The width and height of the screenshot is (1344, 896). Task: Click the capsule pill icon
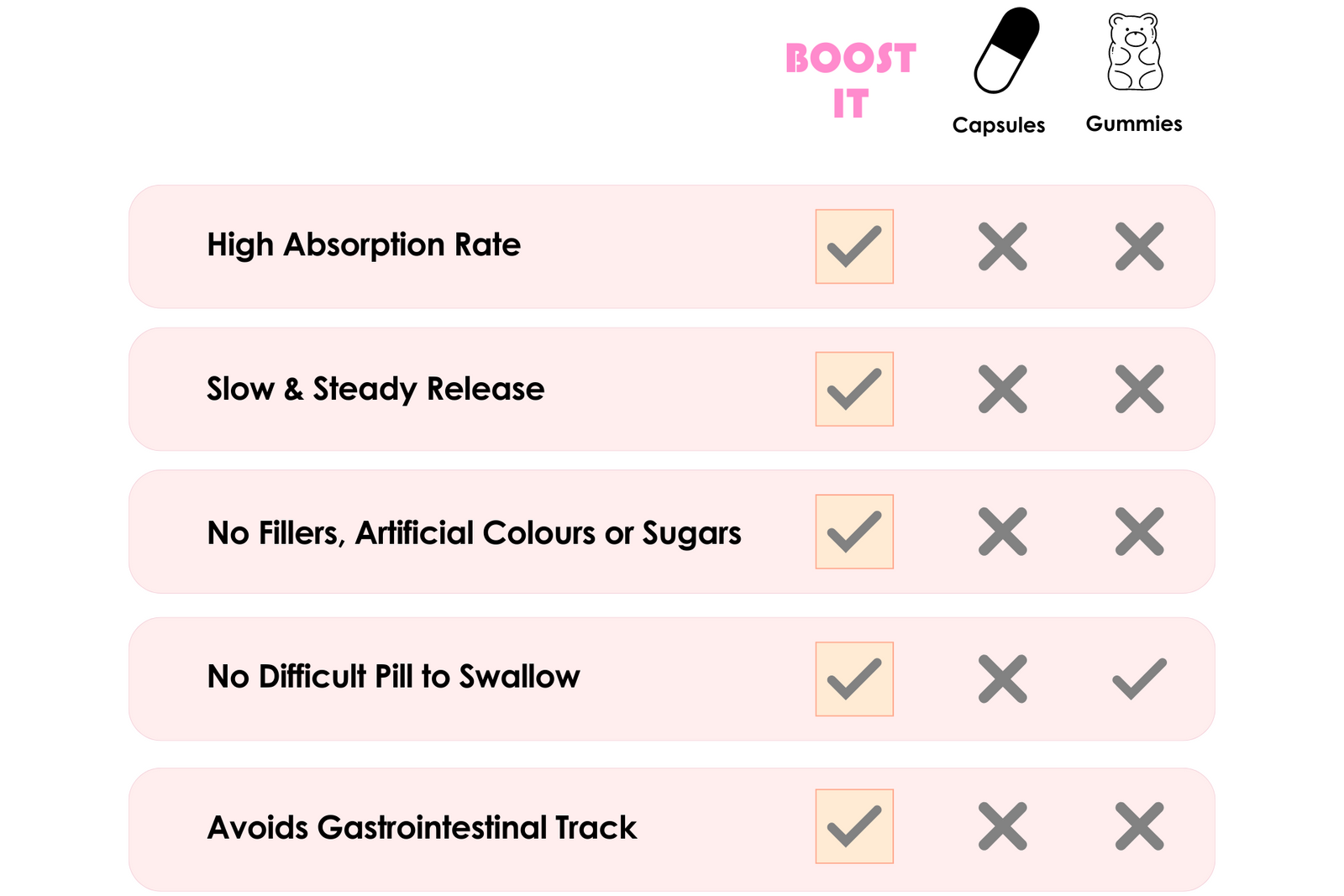(1006, 50)
